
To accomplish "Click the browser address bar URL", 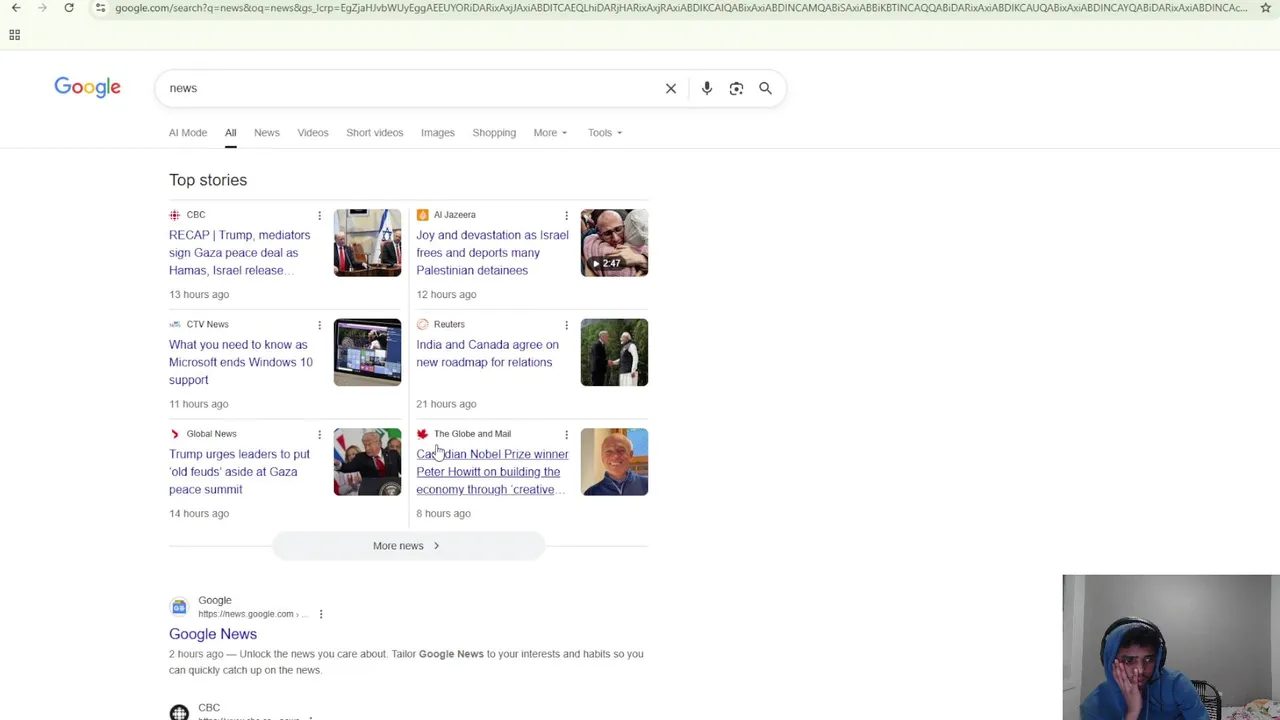I will (x=680, y=8).
